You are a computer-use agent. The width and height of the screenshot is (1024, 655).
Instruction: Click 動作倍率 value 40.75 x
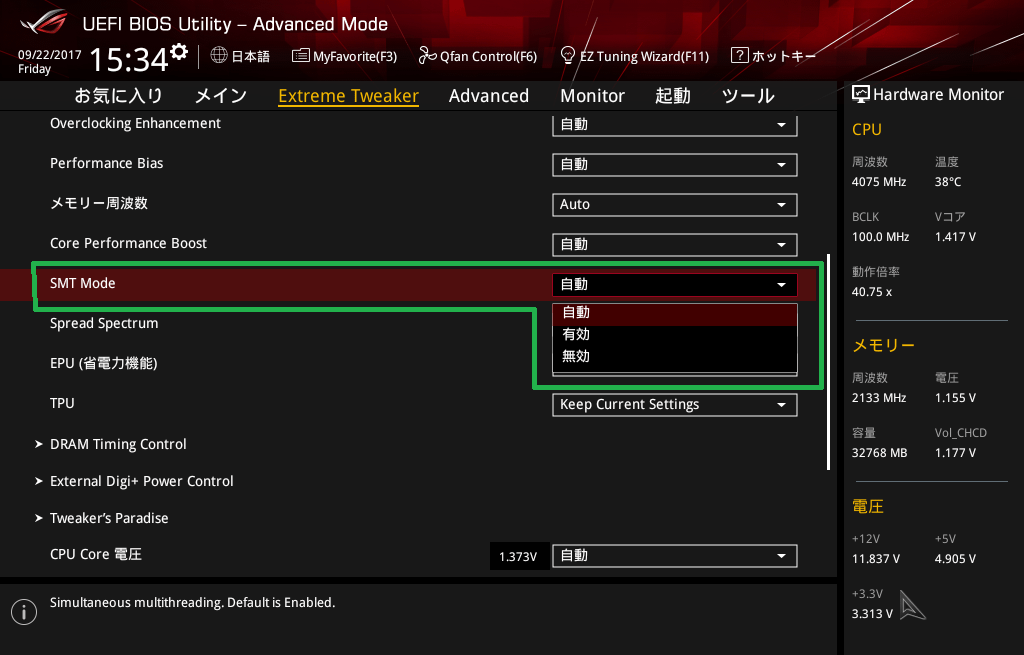[872, 292]
